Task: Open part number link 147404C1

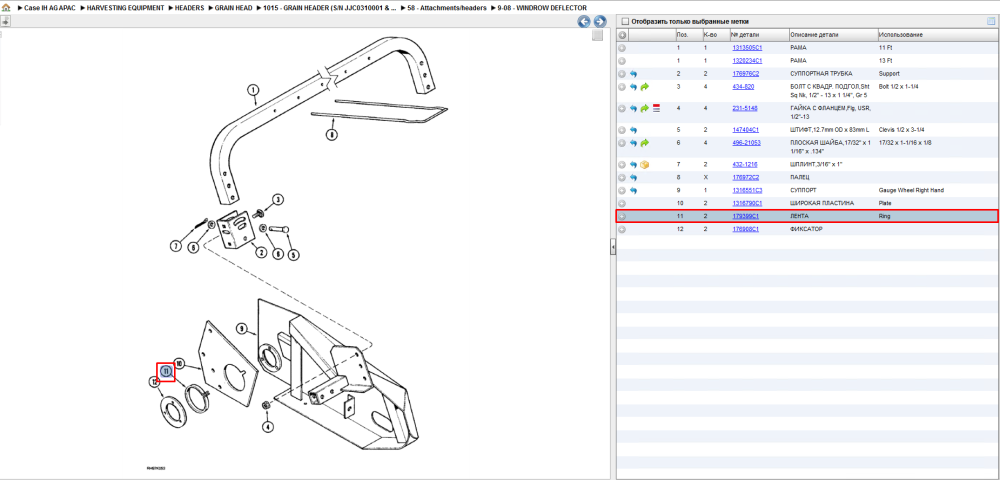Action: (x=746, y=130)
